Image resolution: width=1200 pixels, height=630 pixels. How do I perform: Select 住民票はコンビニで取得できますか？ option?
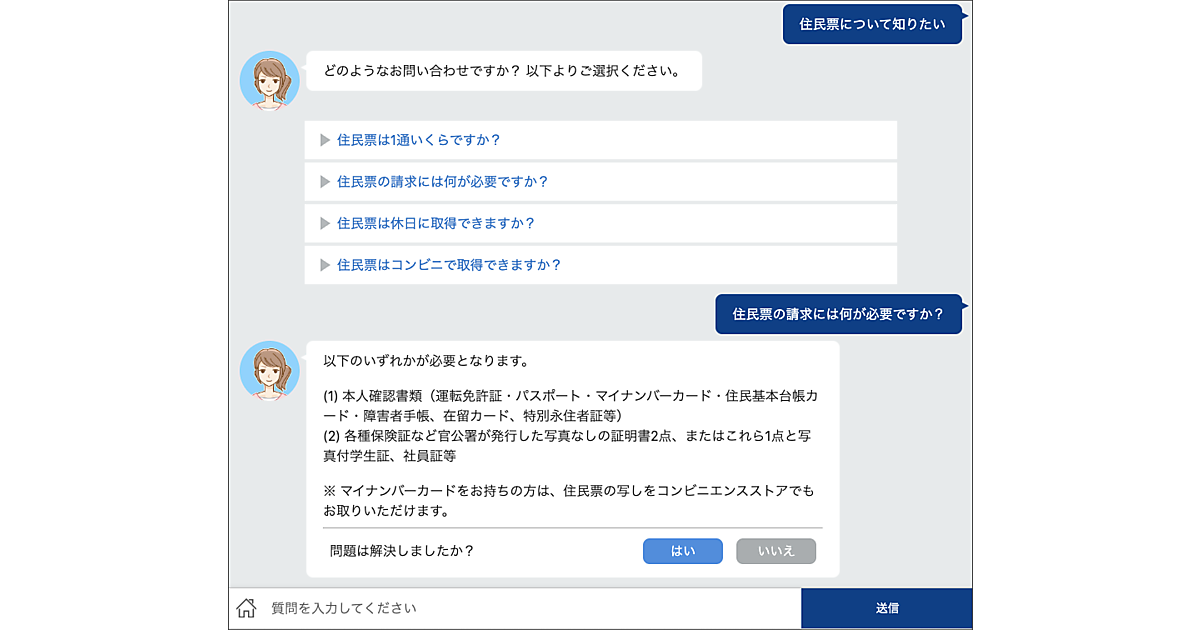coord(449,265)
